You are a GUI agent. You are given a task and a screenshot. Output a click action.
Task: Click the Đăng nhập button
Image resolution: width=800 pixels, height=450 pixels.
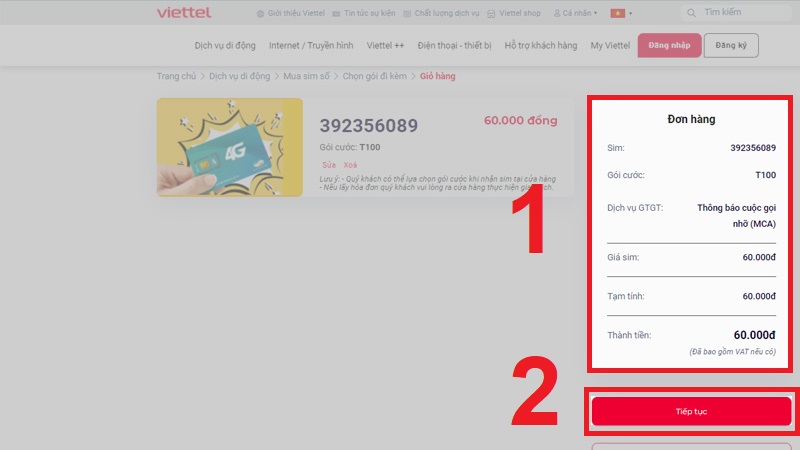pos(669,45)
